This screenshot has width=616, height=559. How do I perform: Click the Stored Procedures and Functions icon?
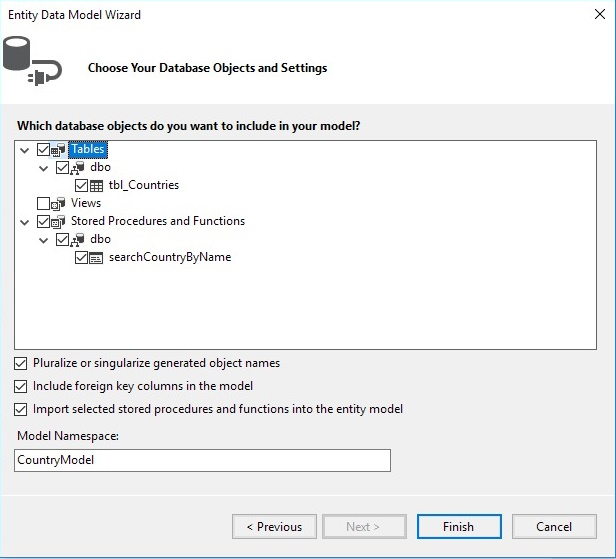point(58,222)
